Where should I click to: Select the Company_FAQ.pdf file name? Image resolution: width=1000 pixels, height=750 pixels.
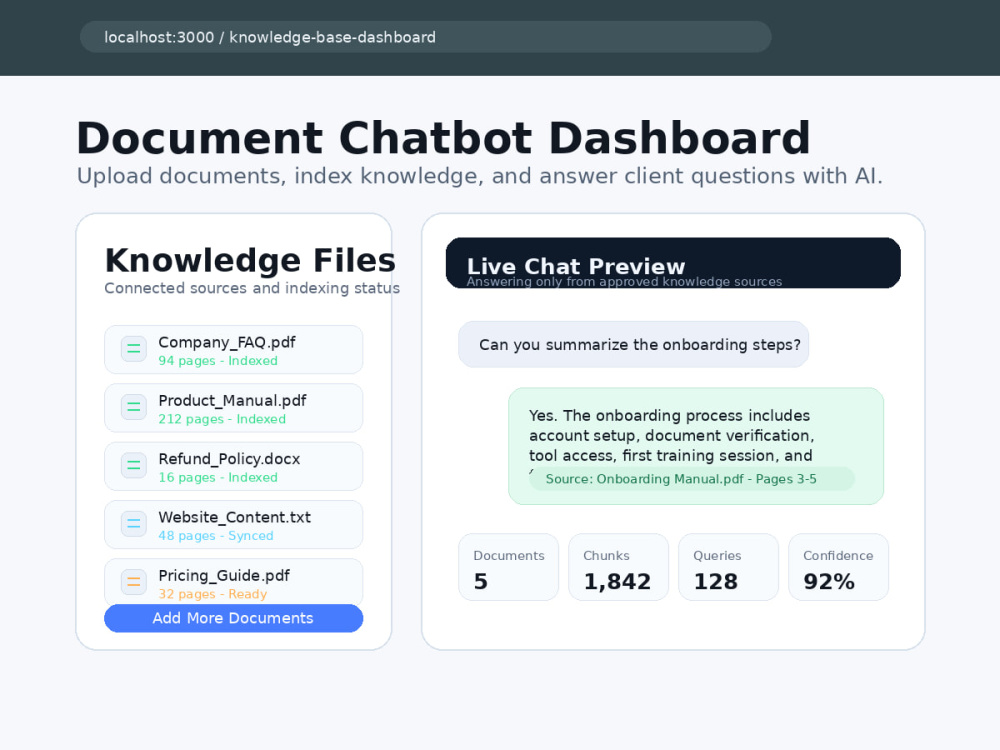pyautogui.click(x=227, y=342)
